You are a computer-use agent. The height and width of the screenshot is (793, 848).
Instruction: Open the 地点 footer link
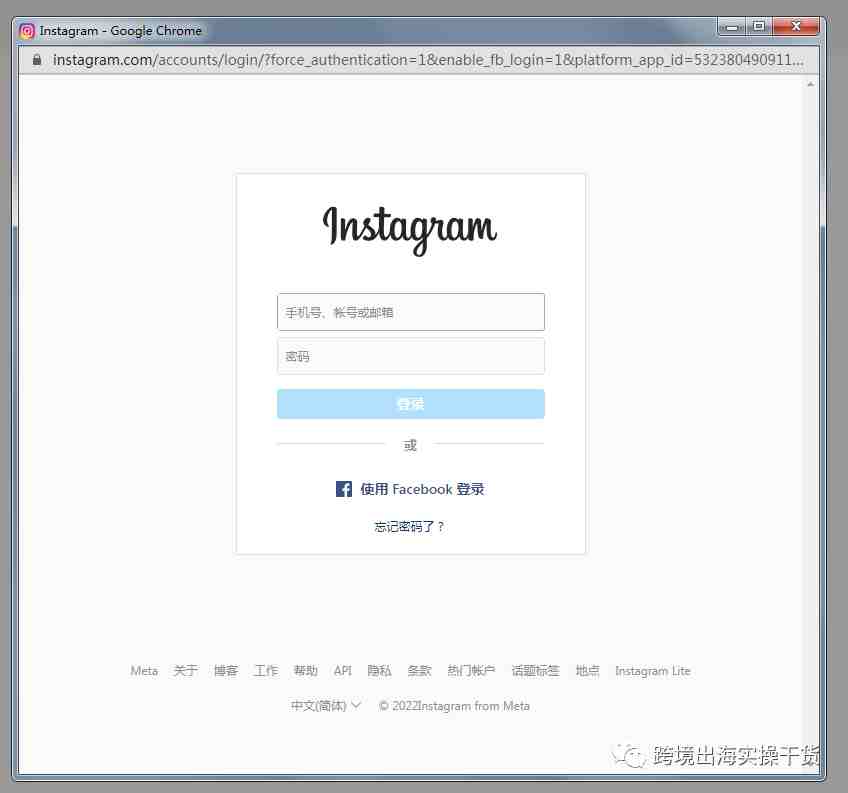click(x=587, y=671)
